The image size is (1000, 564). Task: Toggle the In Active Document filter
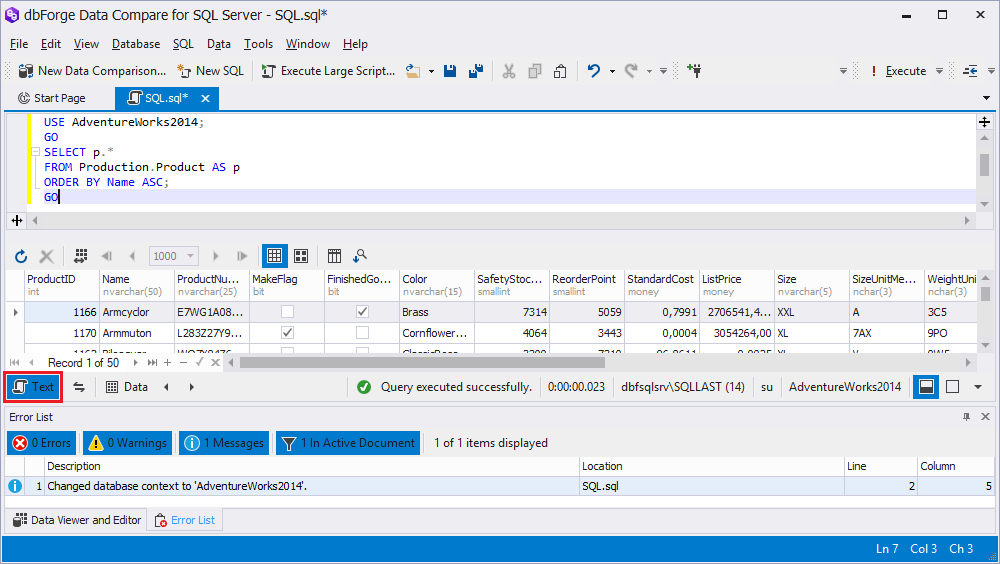coord(348,443)
